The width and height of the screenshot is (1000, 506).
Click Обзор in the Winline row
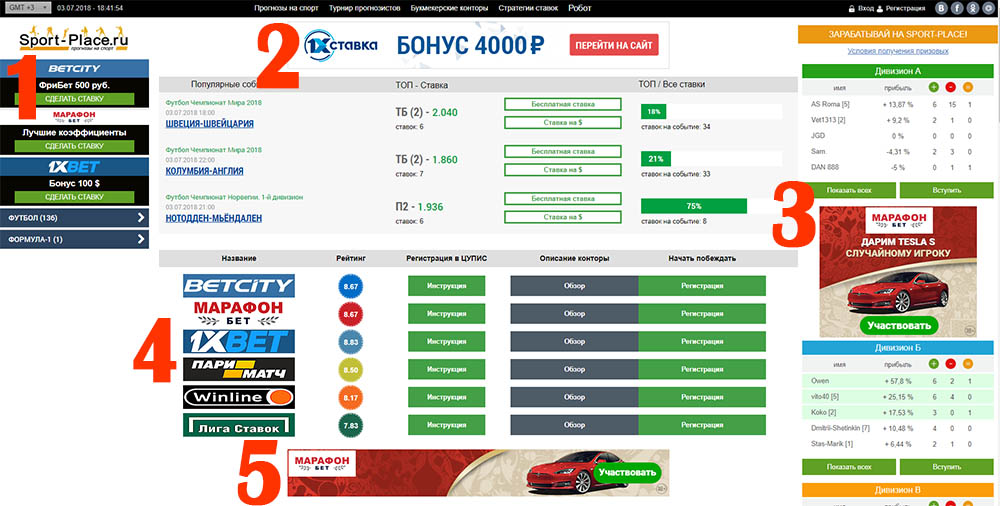point(574,397)
